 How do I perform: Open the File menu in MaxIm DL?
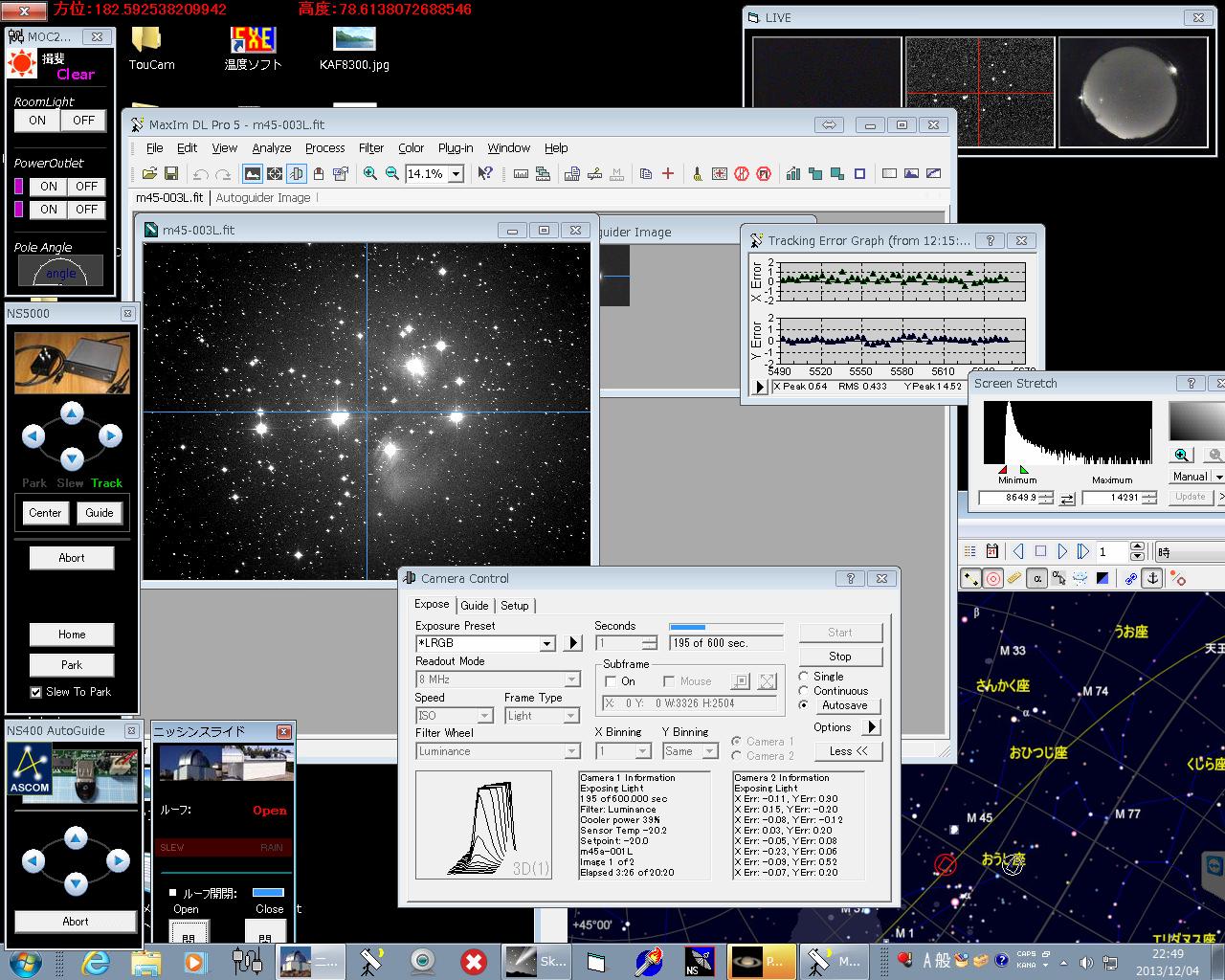coord(154,148)
